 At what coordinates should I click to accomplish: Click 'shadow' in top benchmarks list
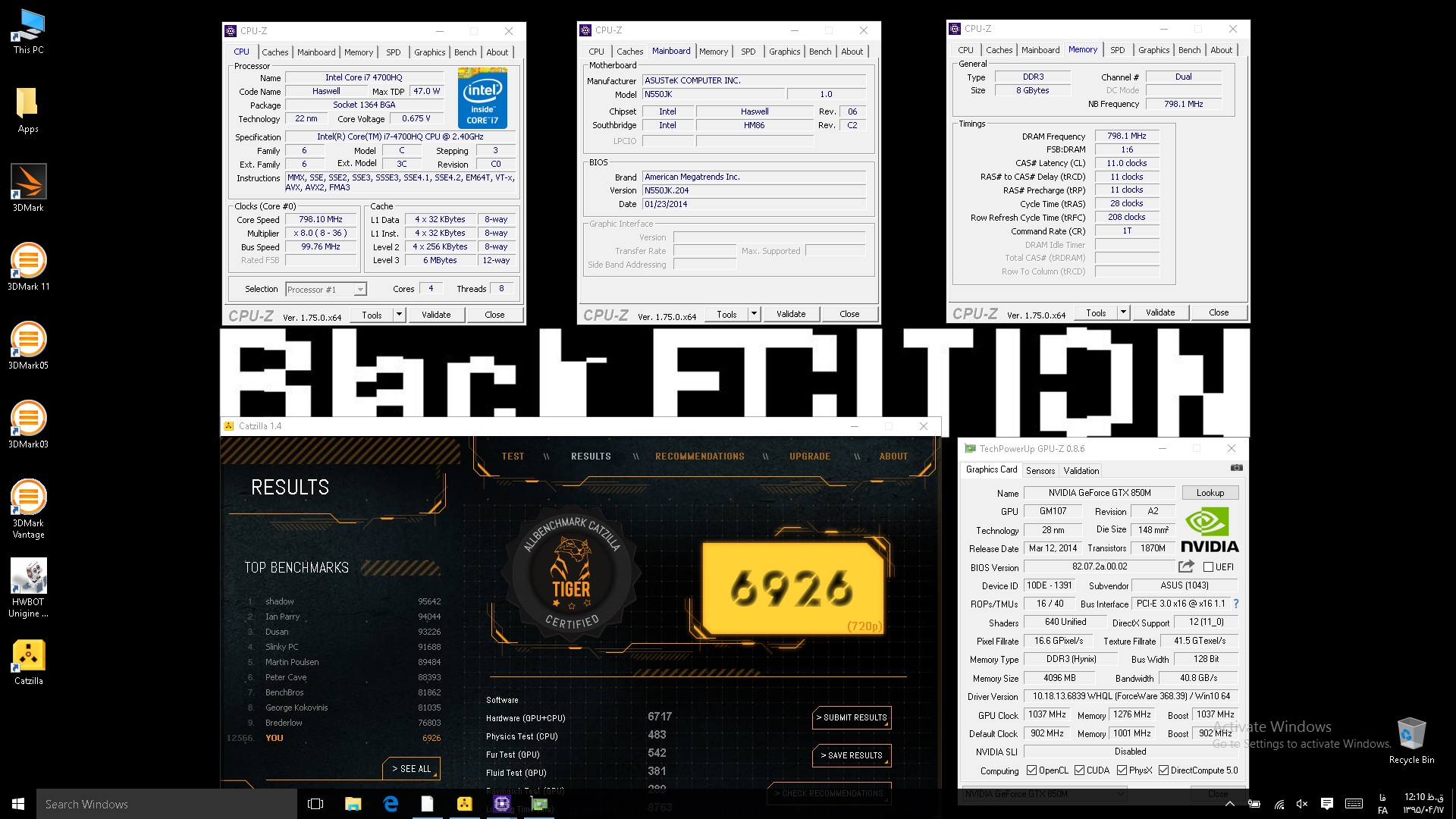[279, 601]
